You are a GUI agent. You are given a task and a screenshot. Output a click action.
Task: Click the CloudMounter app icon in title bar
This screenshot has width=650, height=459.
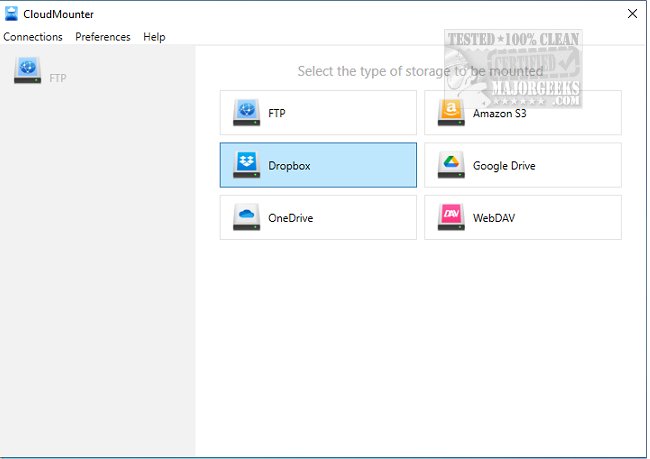tap(11, 14)
